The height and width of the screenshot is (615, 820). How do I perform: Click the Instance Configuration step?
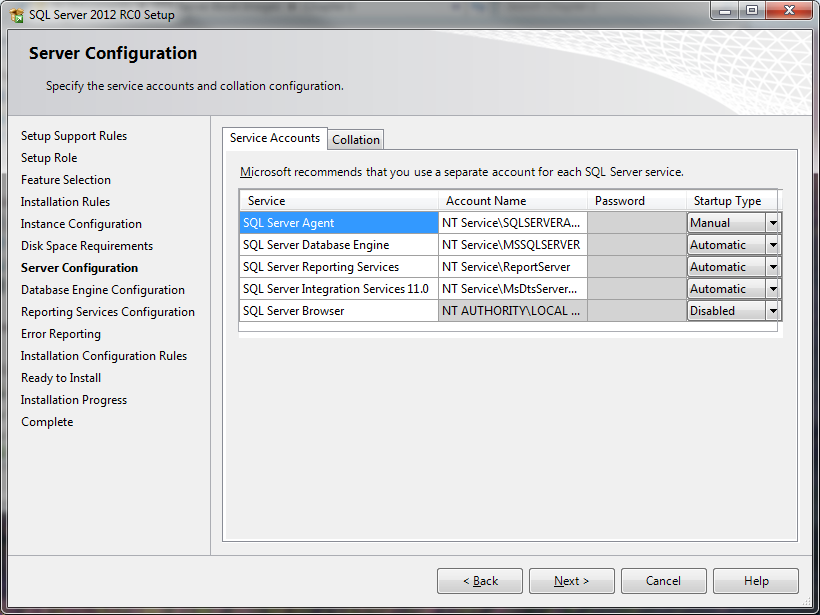[81, 224]
